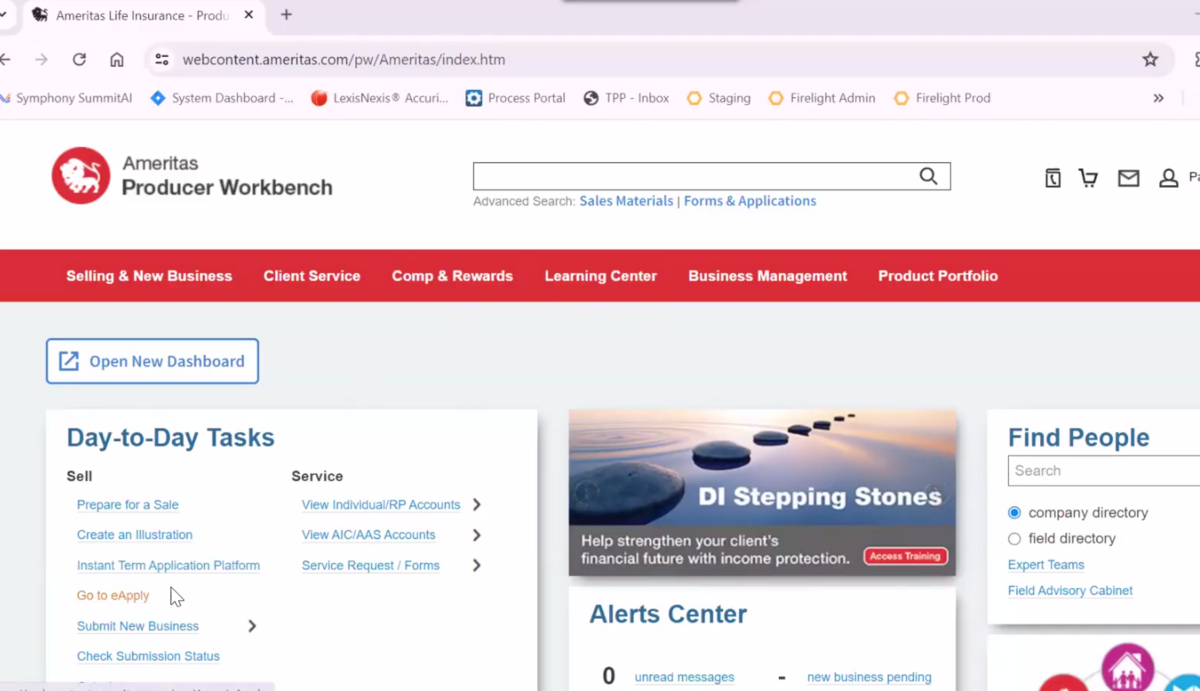Open Selling & New Business menu

click(149, 276)
